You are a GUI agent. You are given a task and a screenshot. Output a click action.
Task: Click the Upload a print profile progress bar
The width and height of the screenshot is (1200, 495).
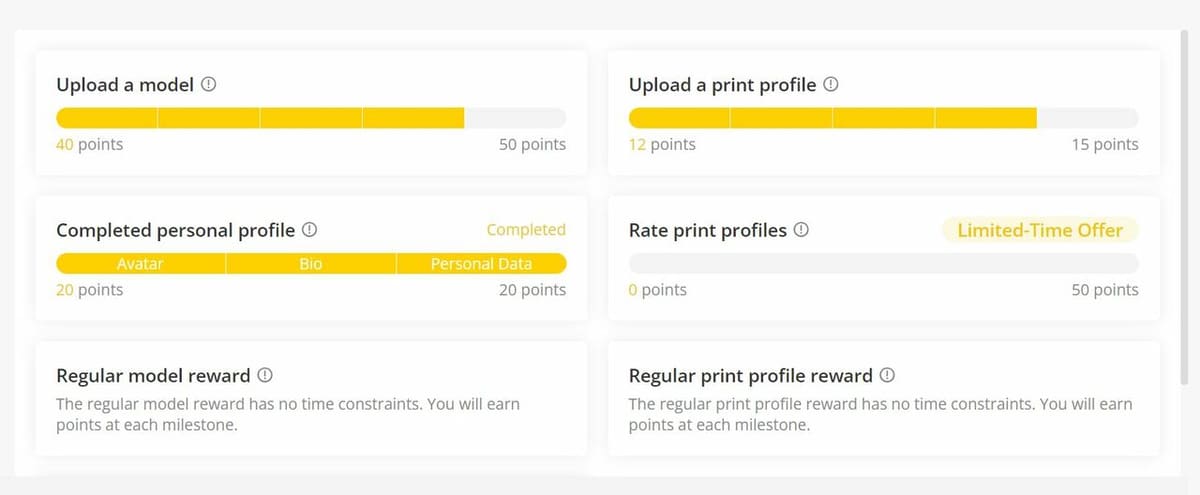tap(883, 118)
